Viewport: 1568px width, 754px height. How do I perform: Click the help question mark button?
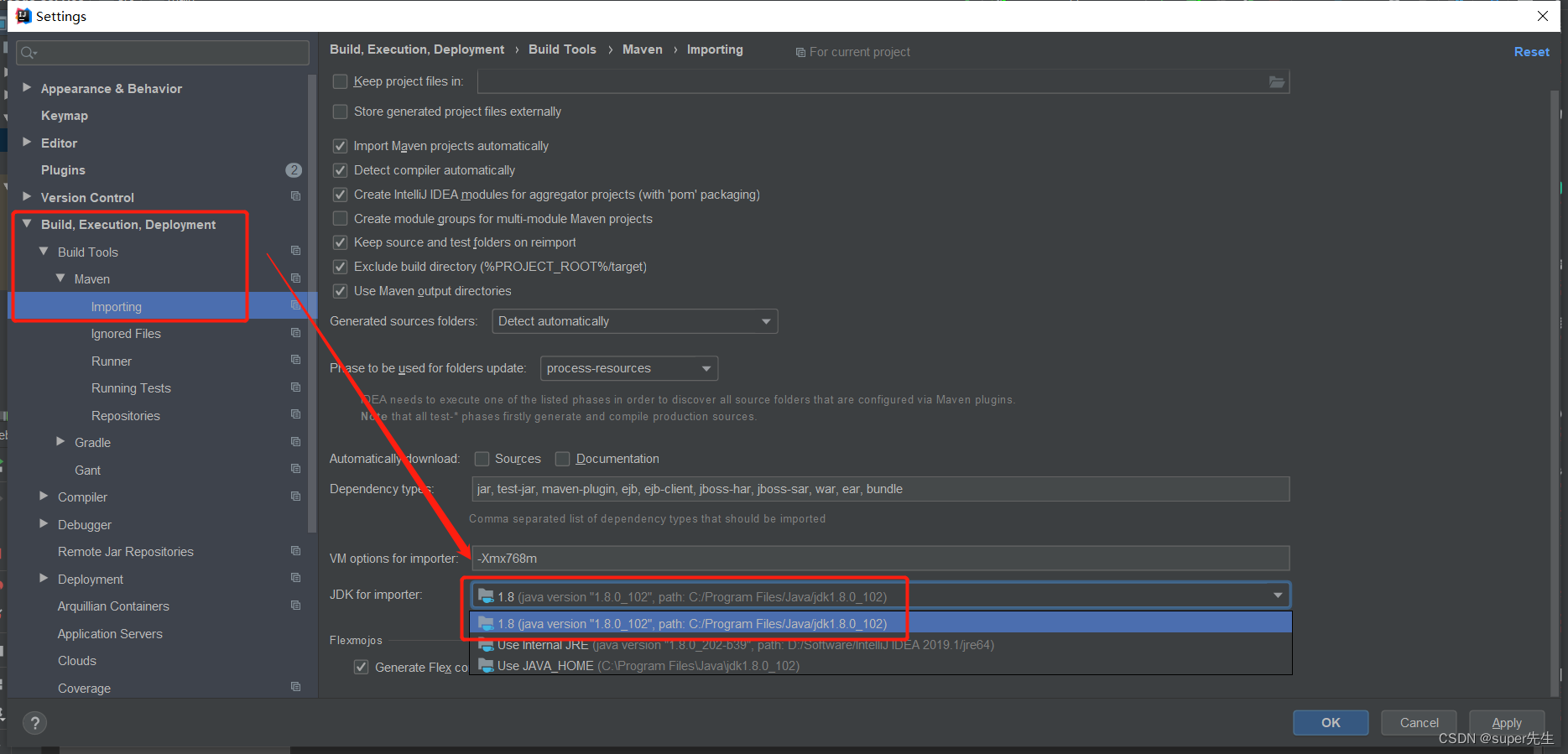pos(34,723)
